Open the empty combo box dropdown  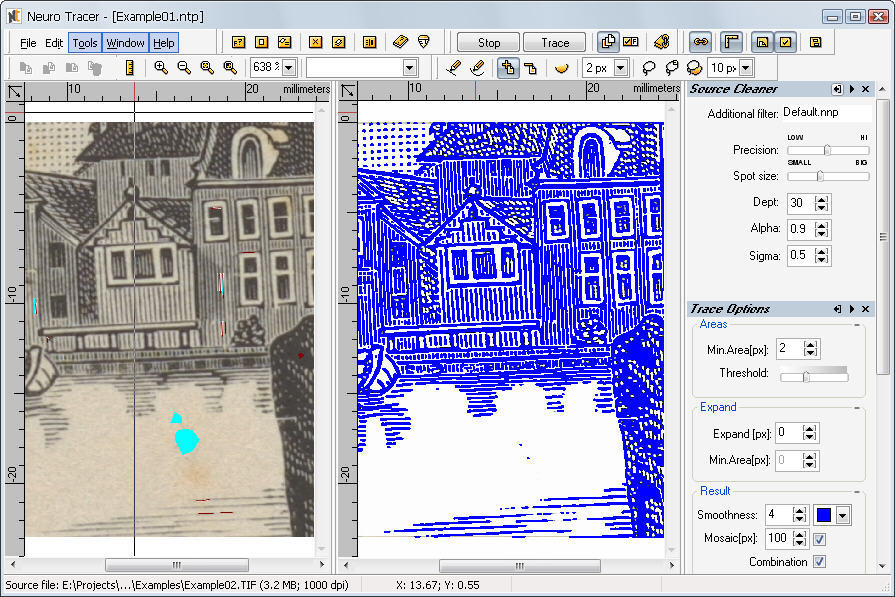tap(409, 68)
